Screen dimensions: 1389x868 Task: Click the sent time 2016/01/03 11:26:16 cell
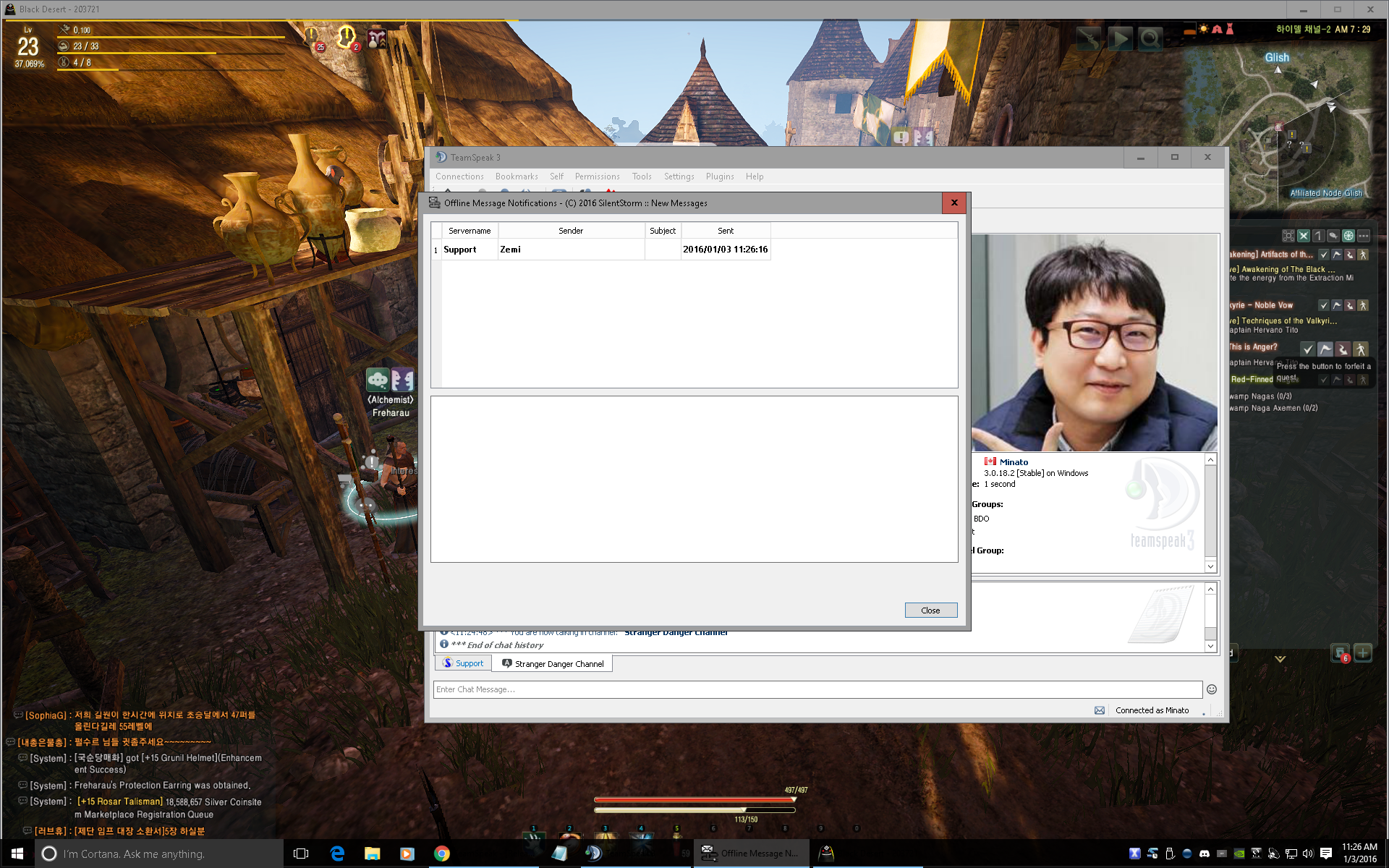pyautogui.click(x=726, y=250)
